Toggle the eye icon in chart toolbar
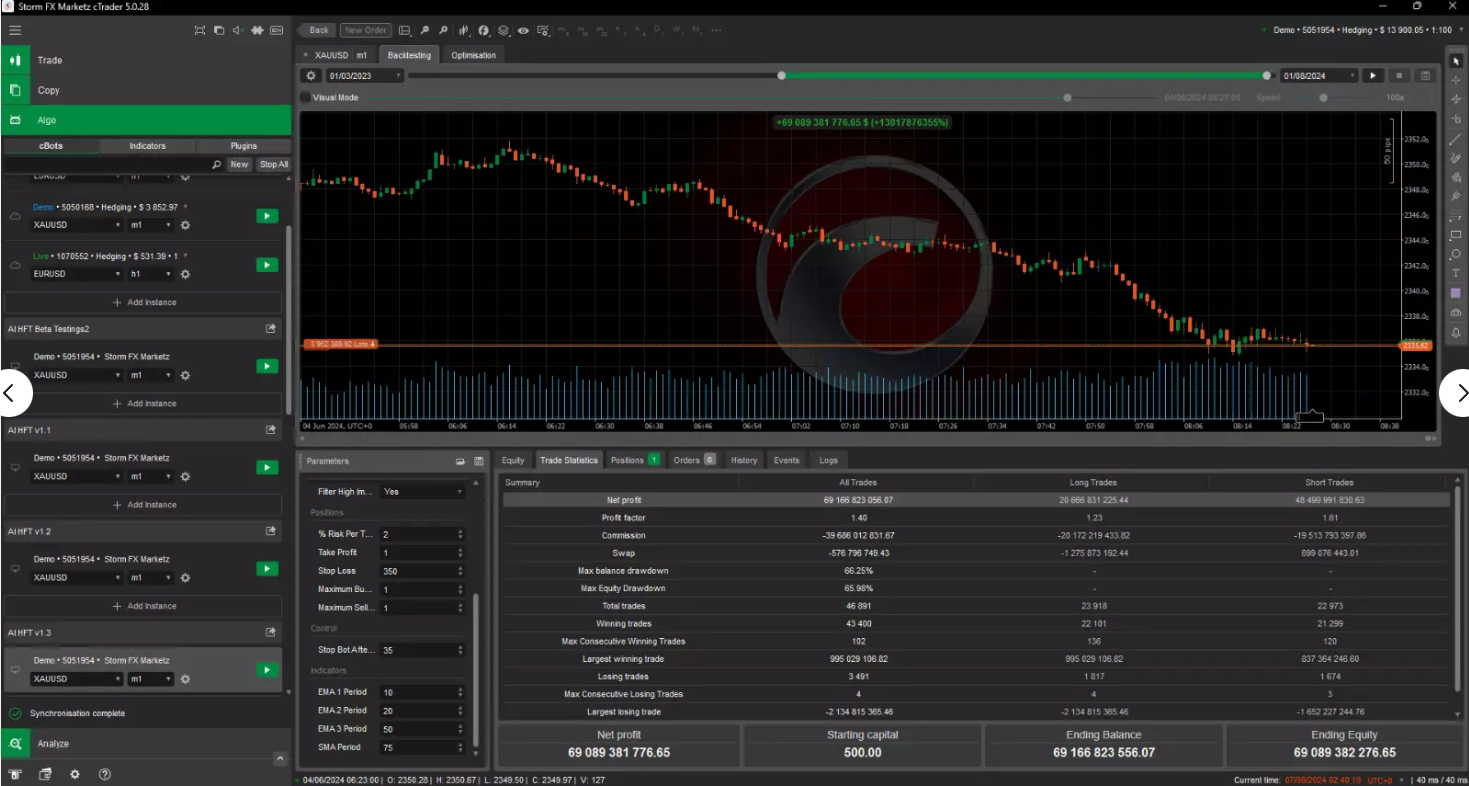The width and height of the screenshot is (1469, 786). (x=523, y=30)
